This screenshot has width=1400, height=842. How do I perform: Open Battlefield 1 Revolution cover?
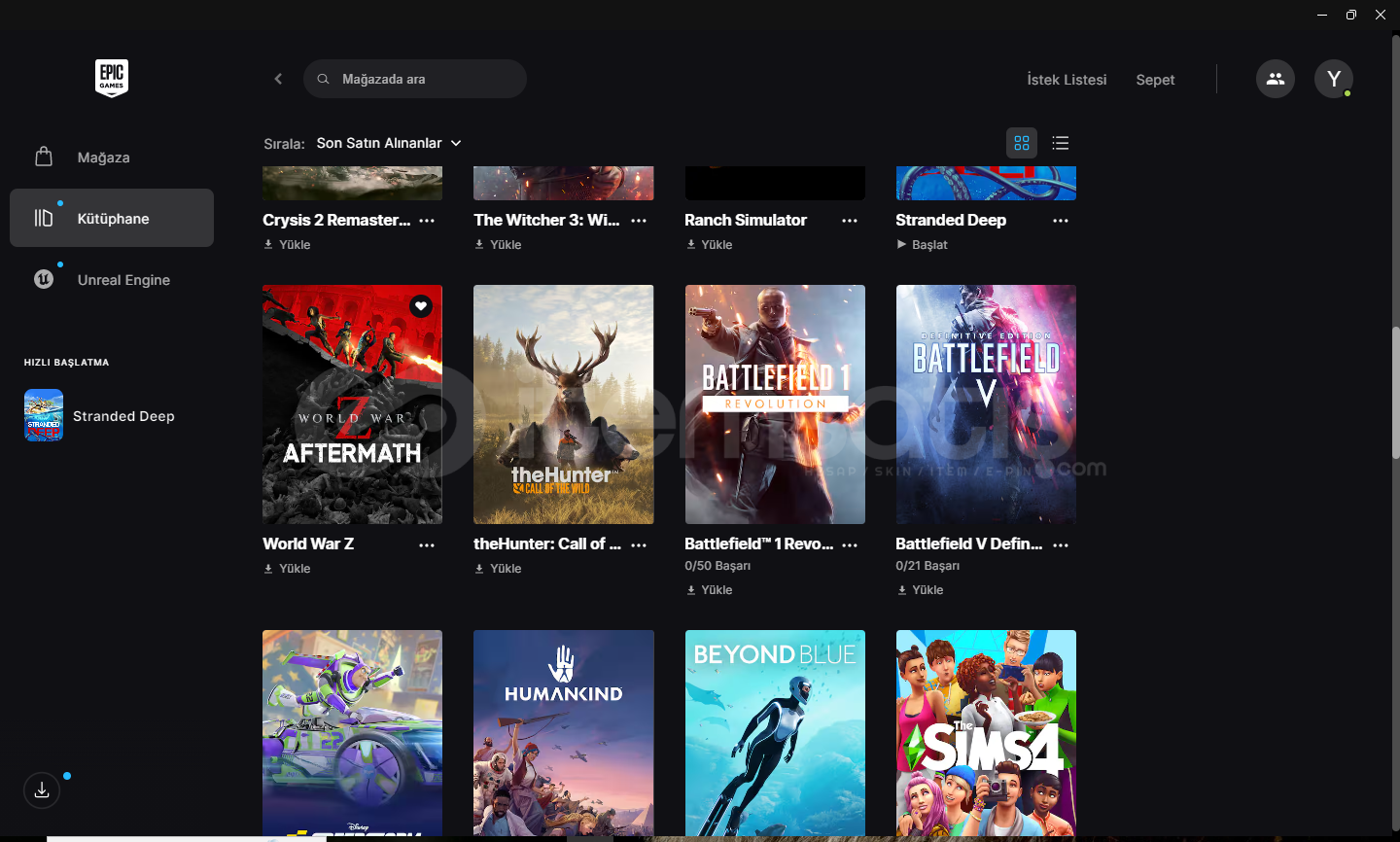click(x=775, y=404)
